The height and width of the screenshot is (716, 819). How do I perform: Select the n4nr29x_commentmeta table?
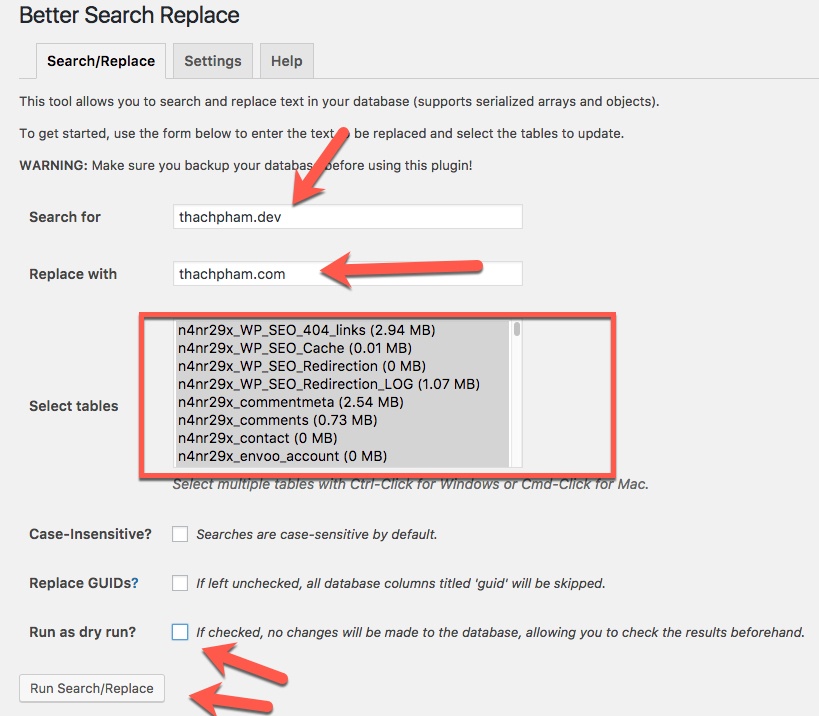pos(290,402)
